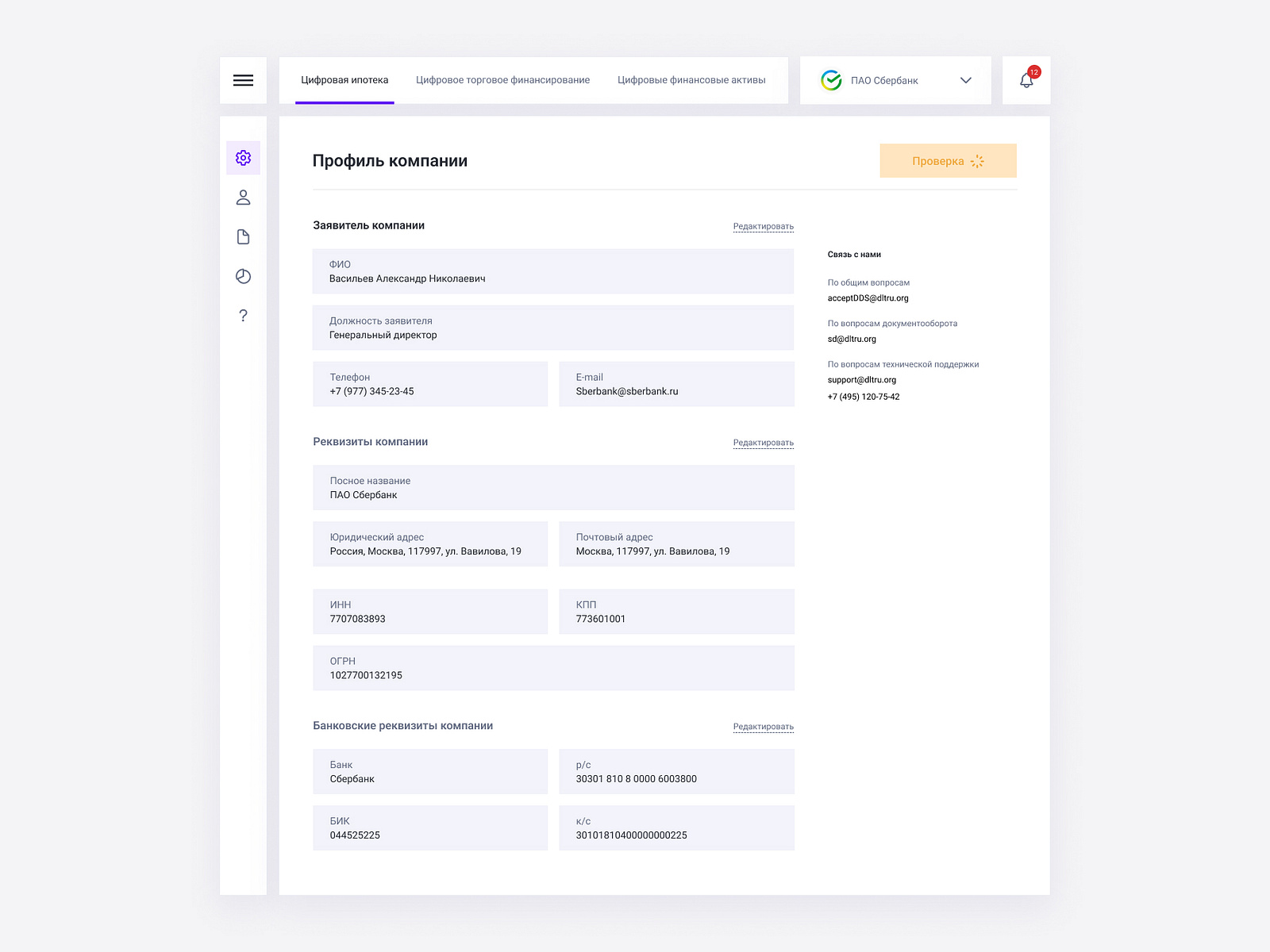Open the hamburger menu at top left
The height and width of the screenshot is (952, 1270).
coord(243,80)
